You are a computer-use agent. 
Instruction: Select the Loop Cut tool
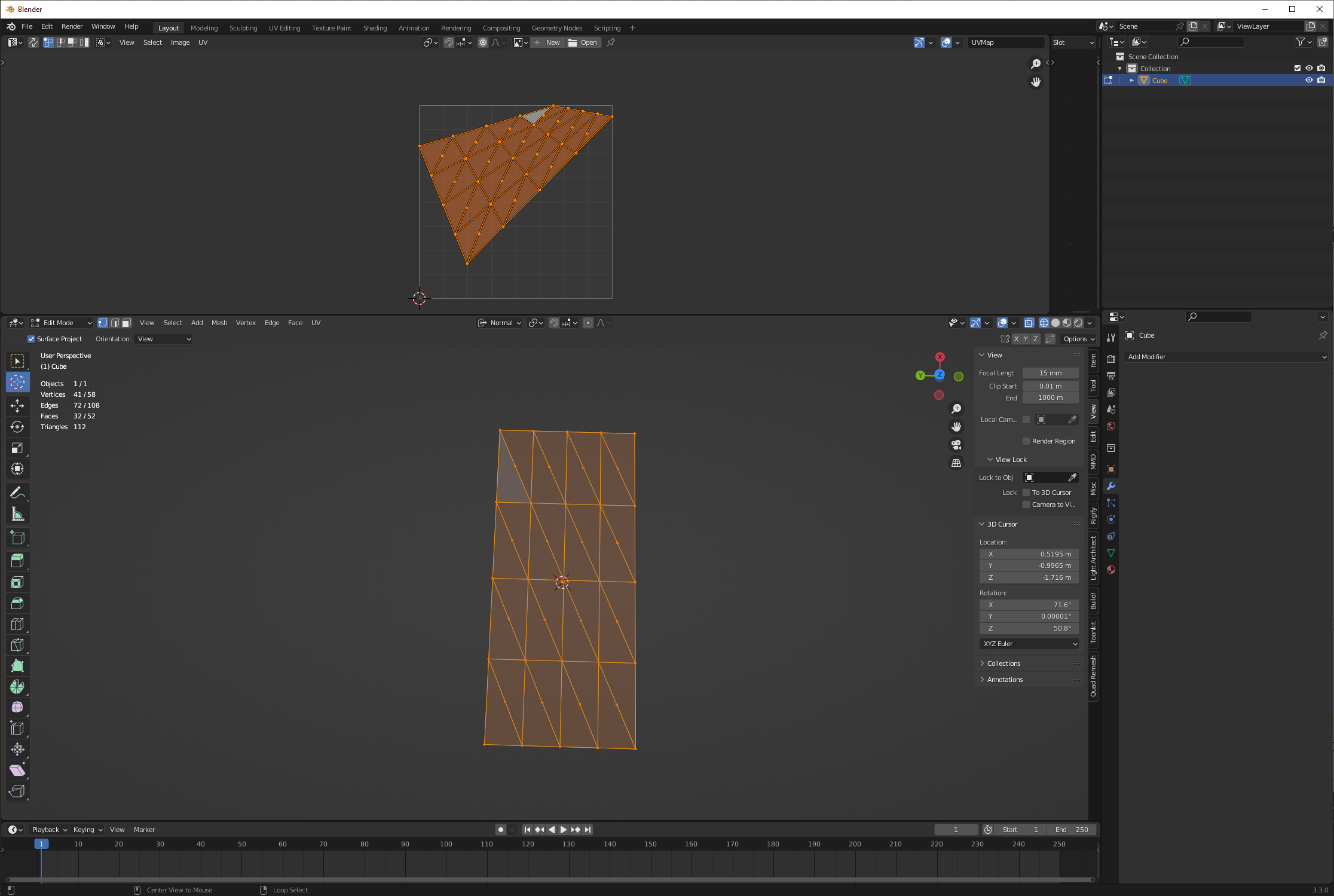tap(17, 624)
